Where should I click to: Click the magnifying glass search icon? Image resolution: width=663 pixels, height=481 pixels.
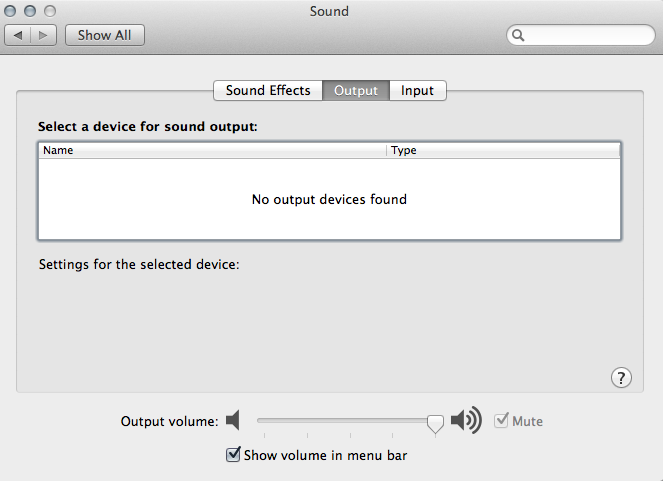point(519,35)
